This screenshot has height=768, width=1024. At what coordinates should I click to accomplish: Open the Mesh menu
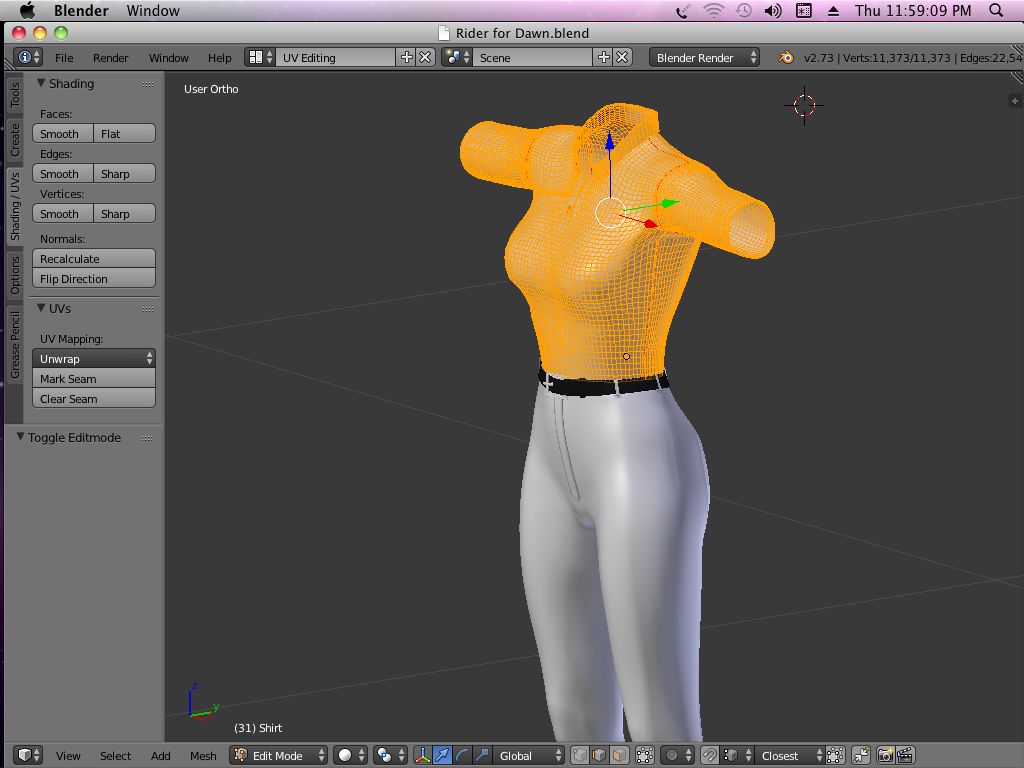(x=203, y=756)
